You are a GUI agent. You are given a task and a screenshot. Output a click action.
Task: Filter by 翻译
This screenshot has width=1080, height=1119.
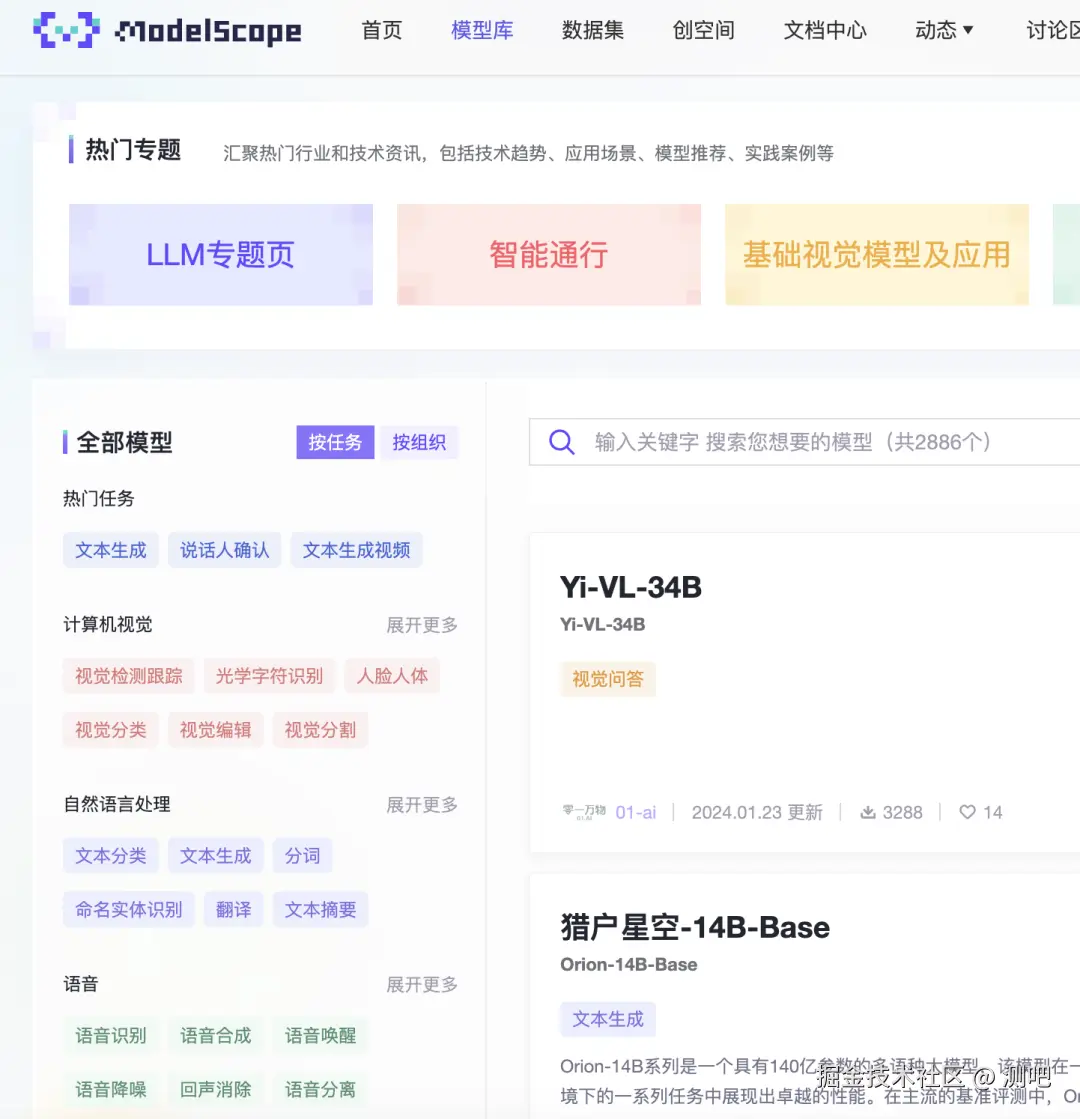click(x=233, y=910)
